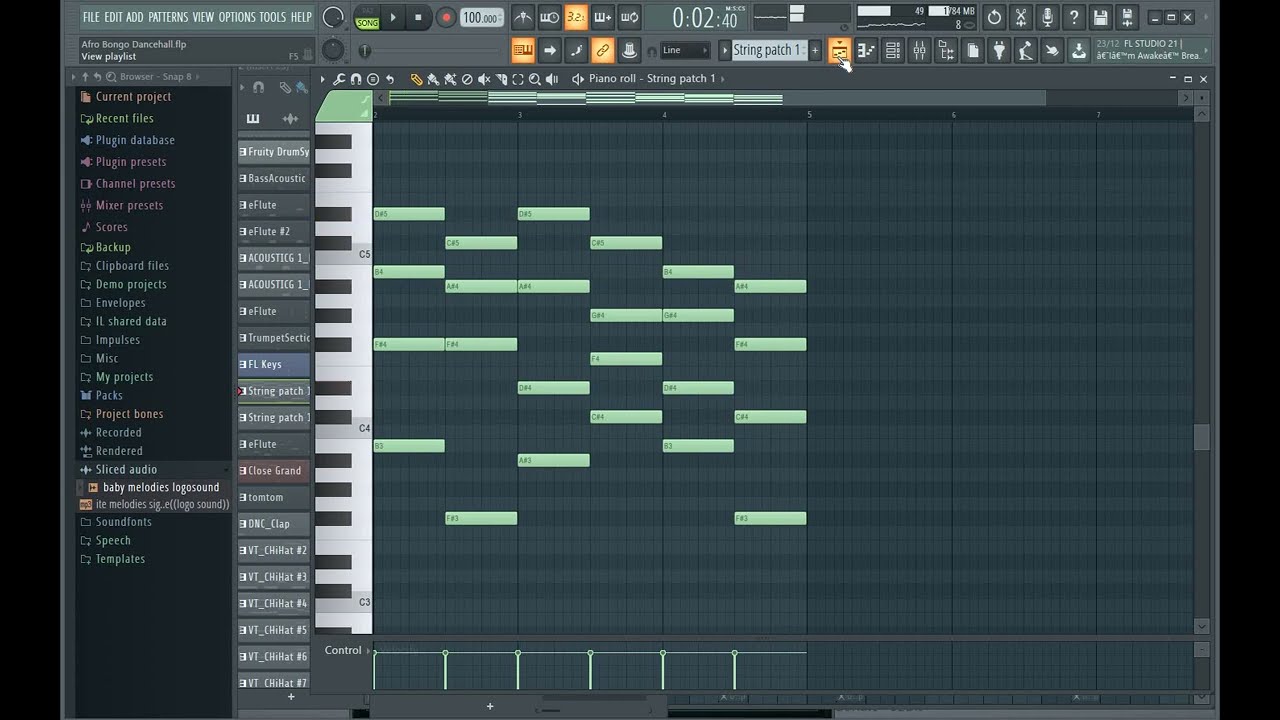1280x720 pixels.
Task: Open the FILE menu
Action: pyautogui.click(x=91, y=17)
